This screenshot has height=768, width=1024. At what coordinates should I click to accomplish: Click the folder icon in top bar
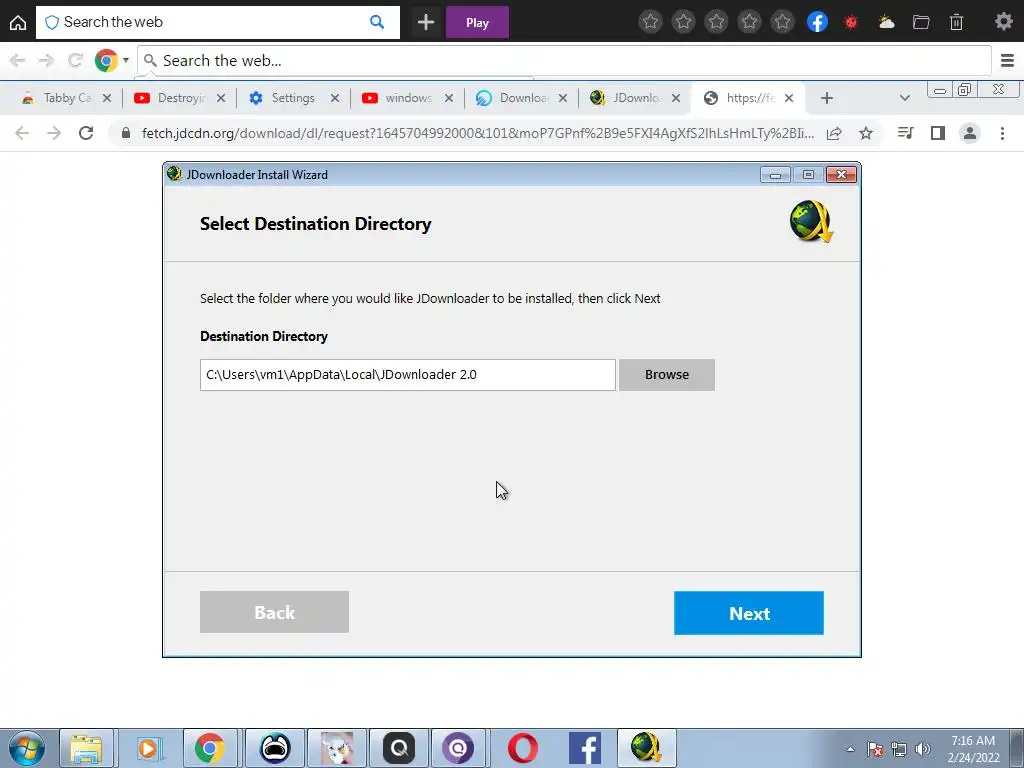[921, 22]
